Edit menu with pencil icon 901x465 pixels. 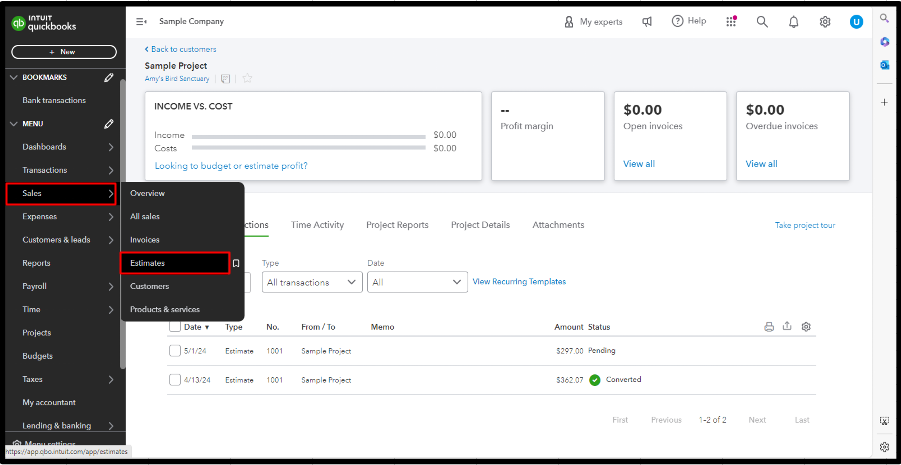(x=109, y=124)
